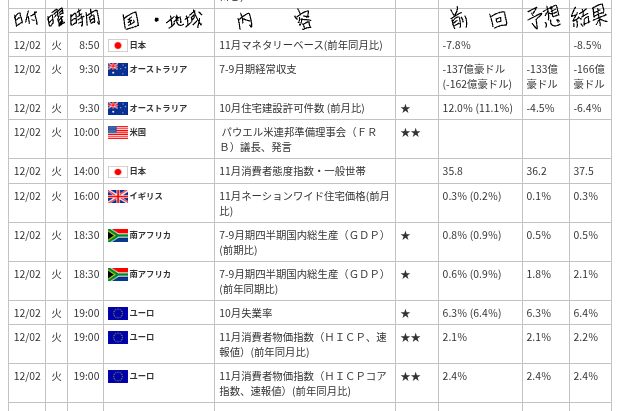Click the US flag in the 10:00 row

click(x=117, y=132)
